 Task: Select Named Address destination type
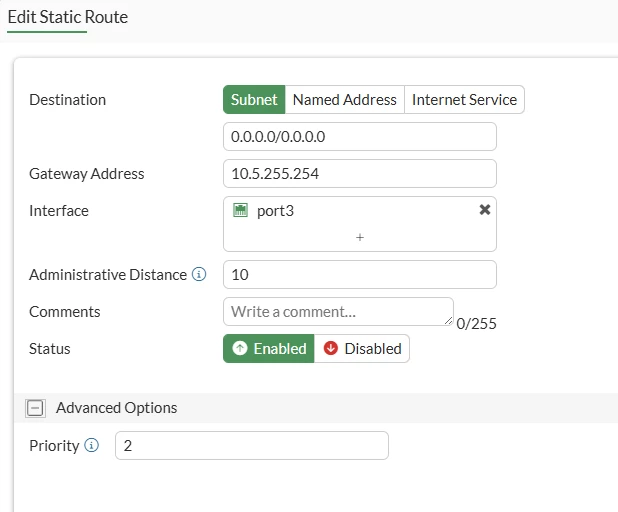[x=344, y=100]
